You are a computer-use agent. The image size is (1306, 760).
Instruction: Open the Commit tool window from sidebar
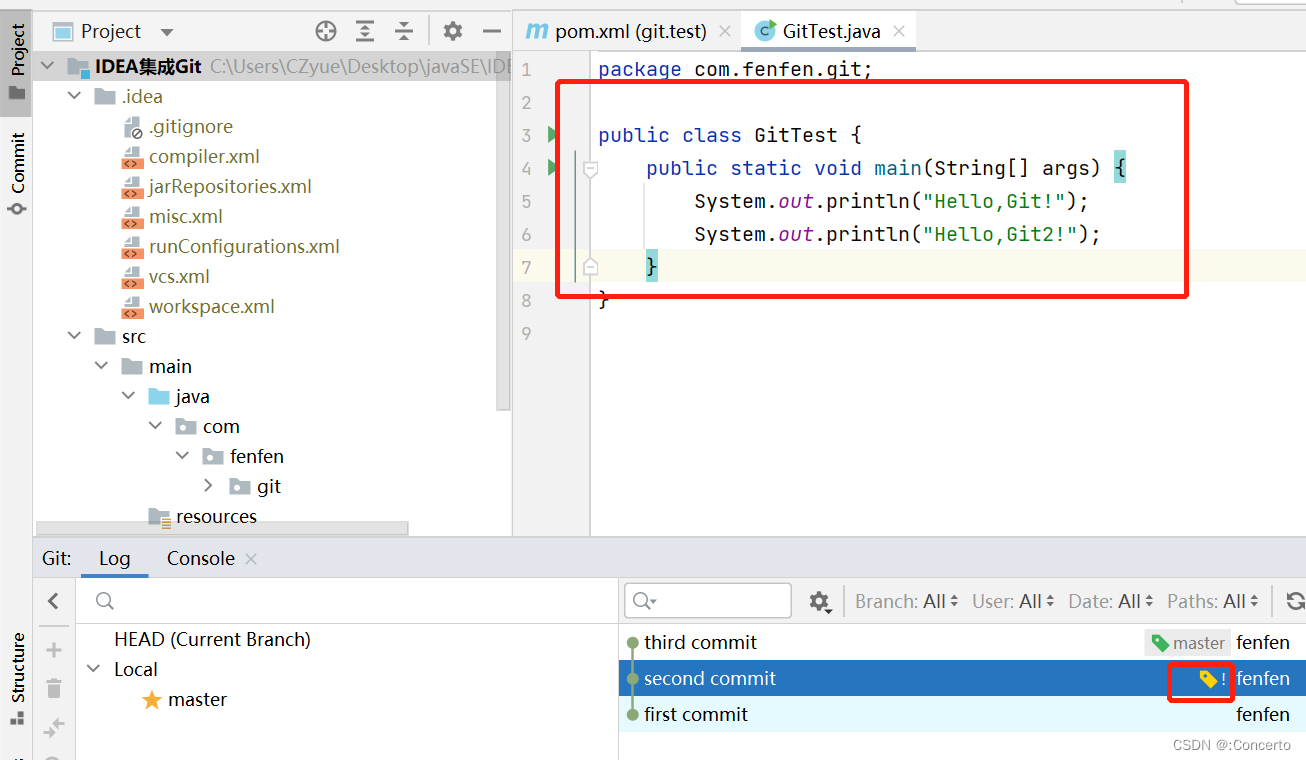pyautogui.click(x=17, y=173)
